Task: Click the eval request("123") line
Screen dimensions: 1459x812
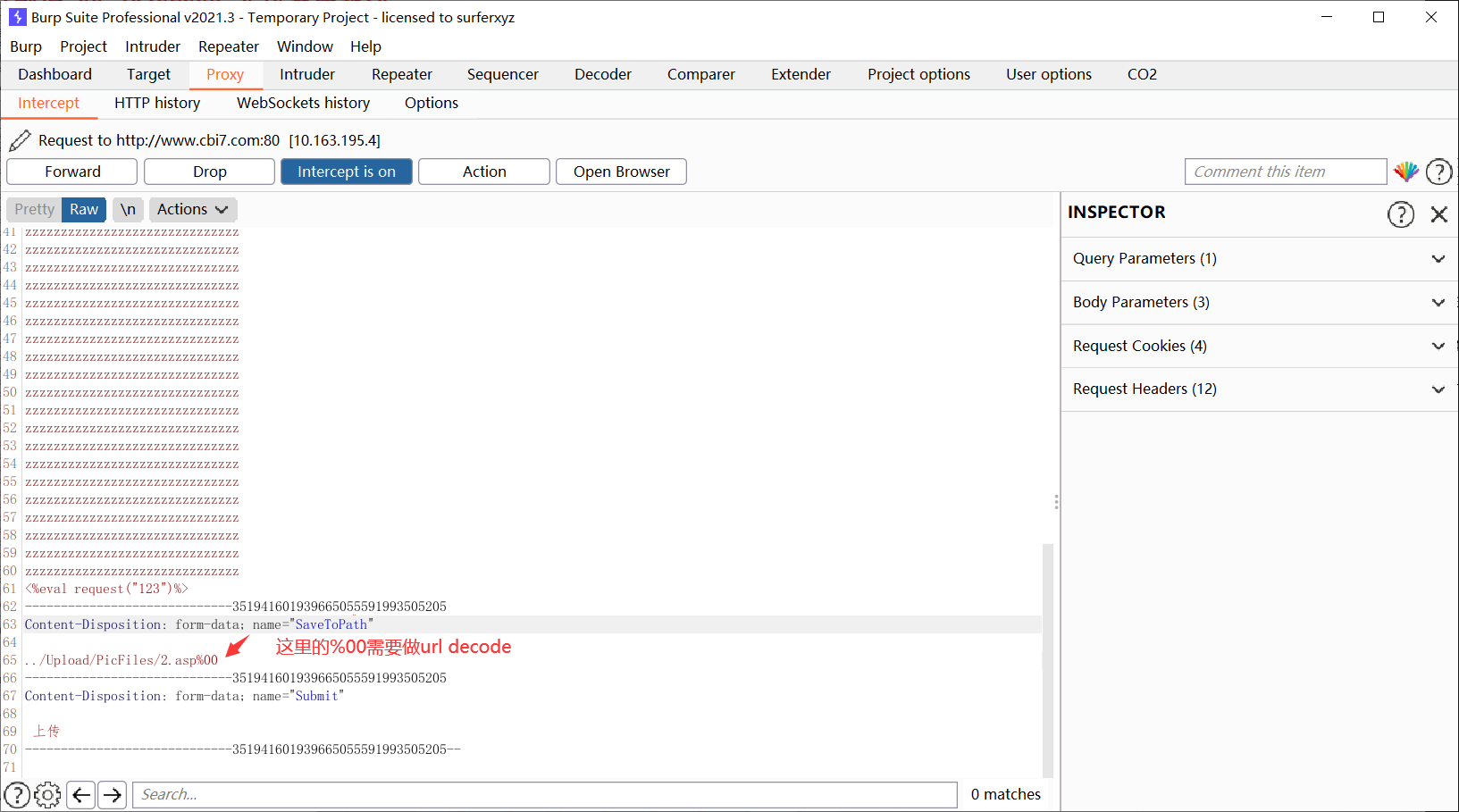Action: pyautogui.click(x=106, y=589)
